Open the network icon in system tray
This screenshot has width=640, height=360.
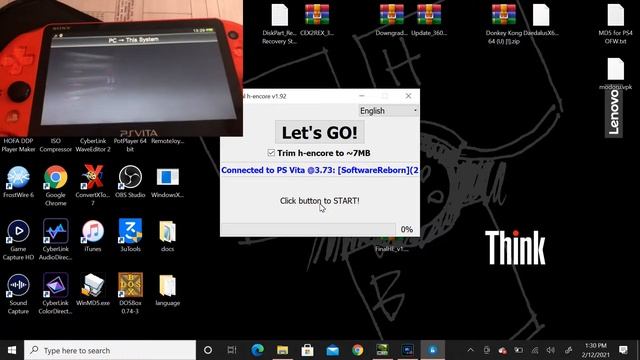pos(535,350)
